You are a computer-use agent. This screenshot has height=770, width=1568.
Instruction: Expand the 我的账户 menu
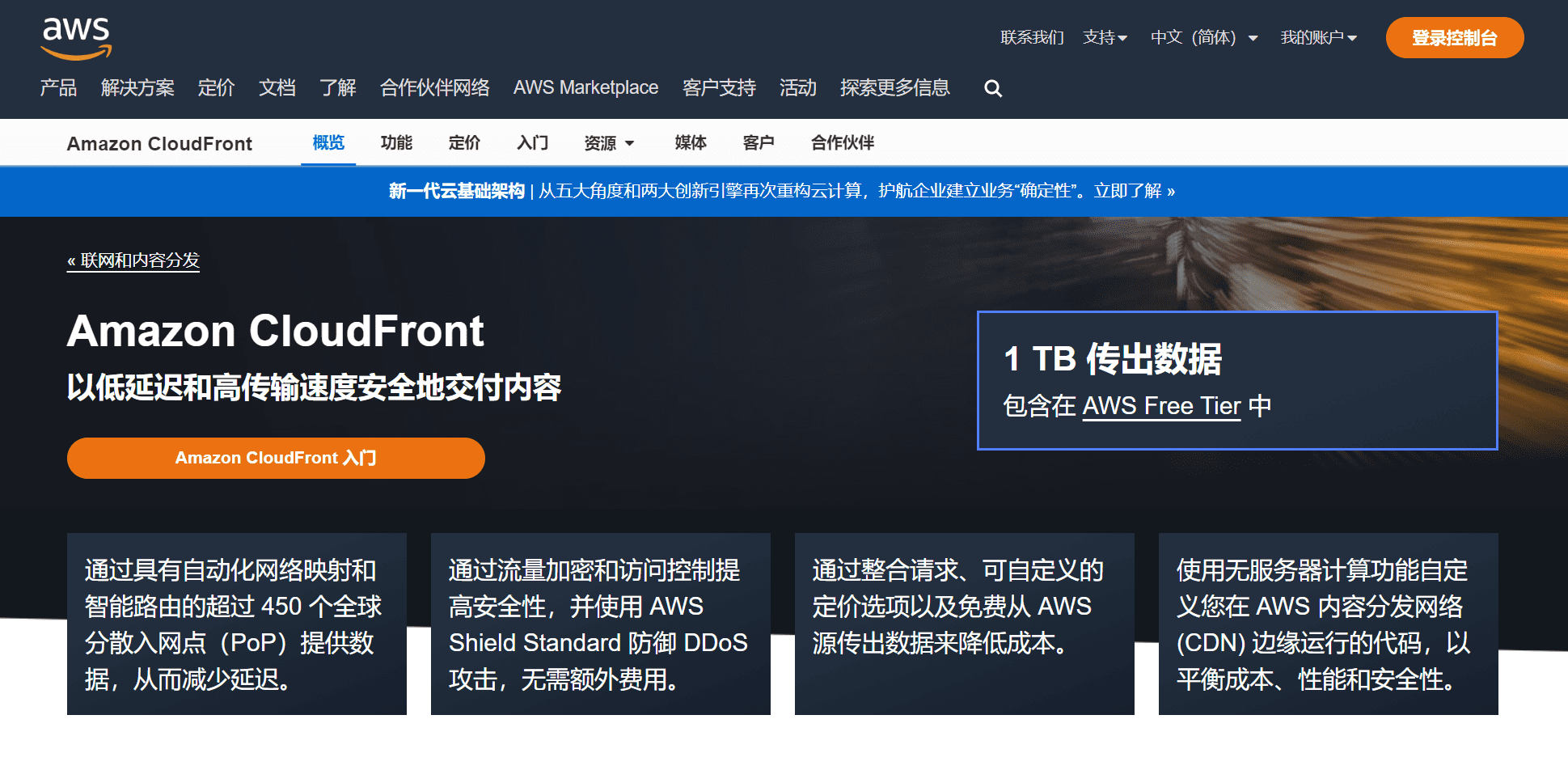click(1318, 37)
